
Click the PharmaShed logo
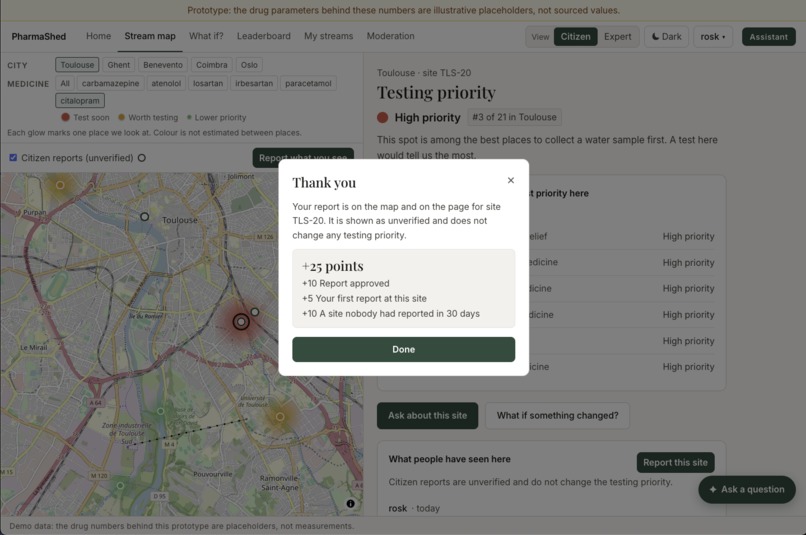(x=39, y=36)
